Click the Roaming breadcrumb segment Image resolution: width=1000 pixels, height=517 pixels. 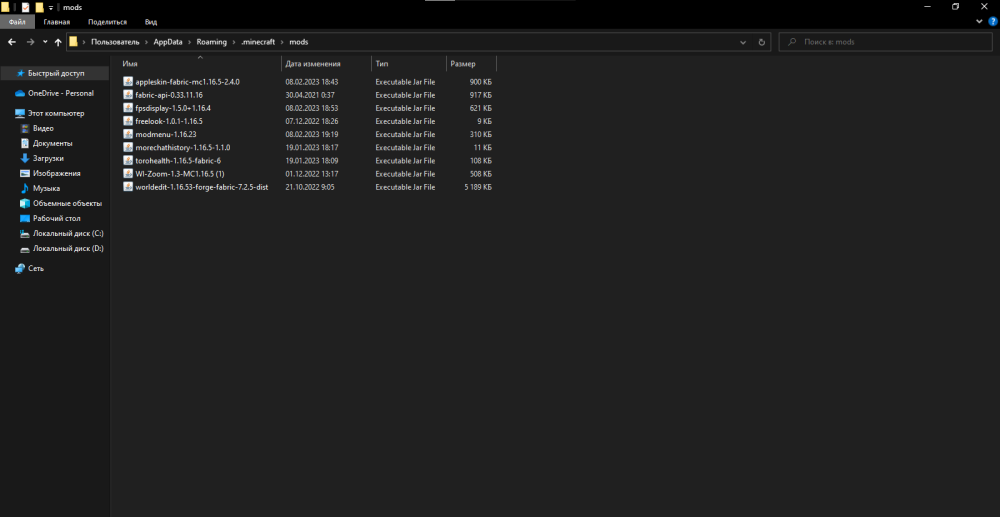tap(211, 42)
